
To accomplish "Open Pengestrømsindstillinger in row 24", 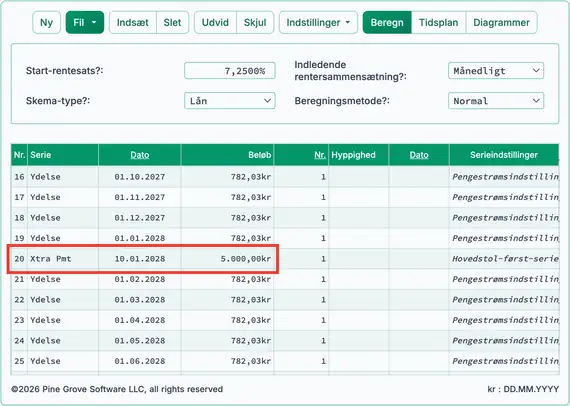I will tap(504, 341).
